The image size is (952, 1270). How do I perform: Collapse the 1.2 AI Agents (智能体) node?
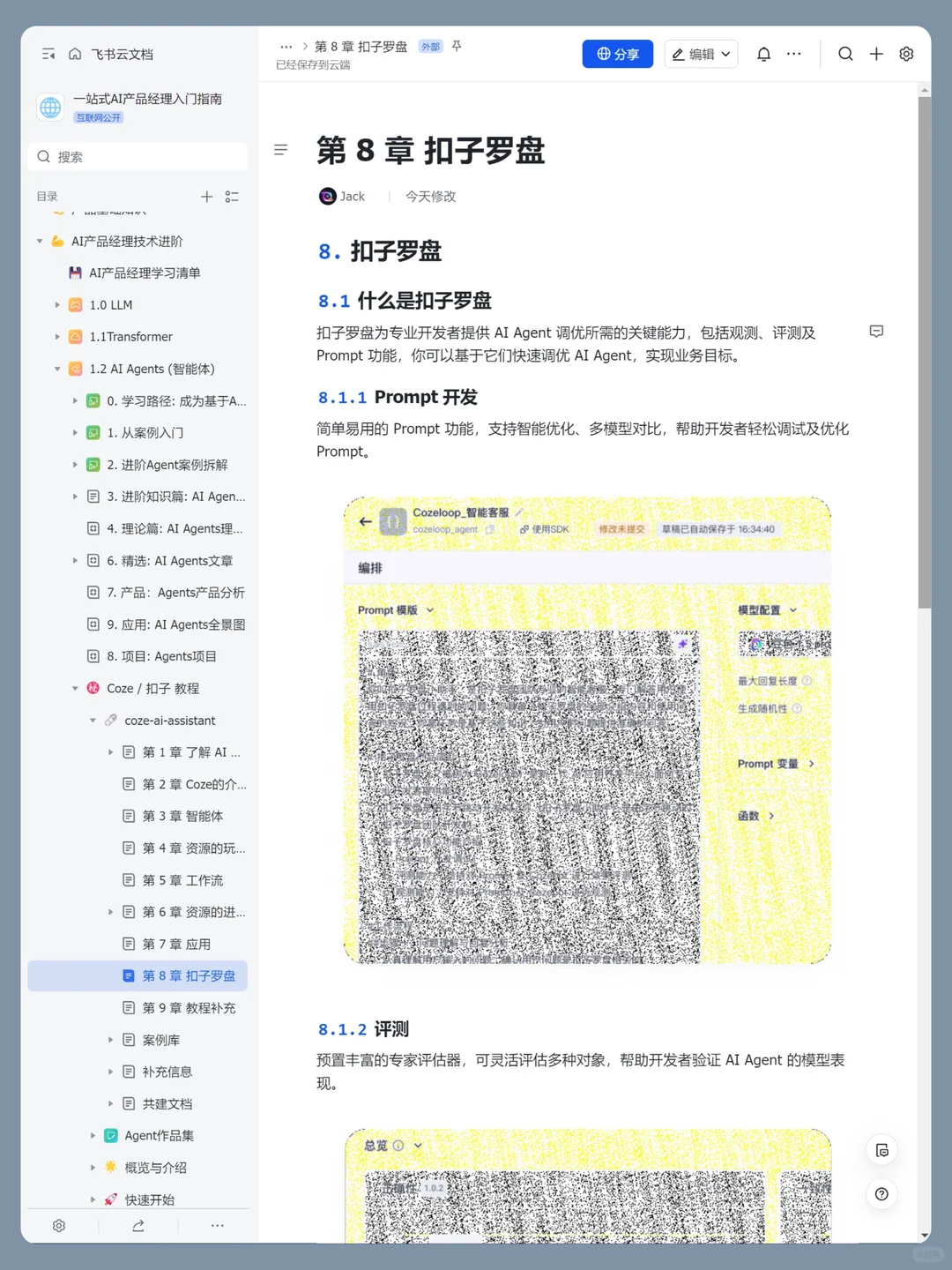click(x=57, y=369)
